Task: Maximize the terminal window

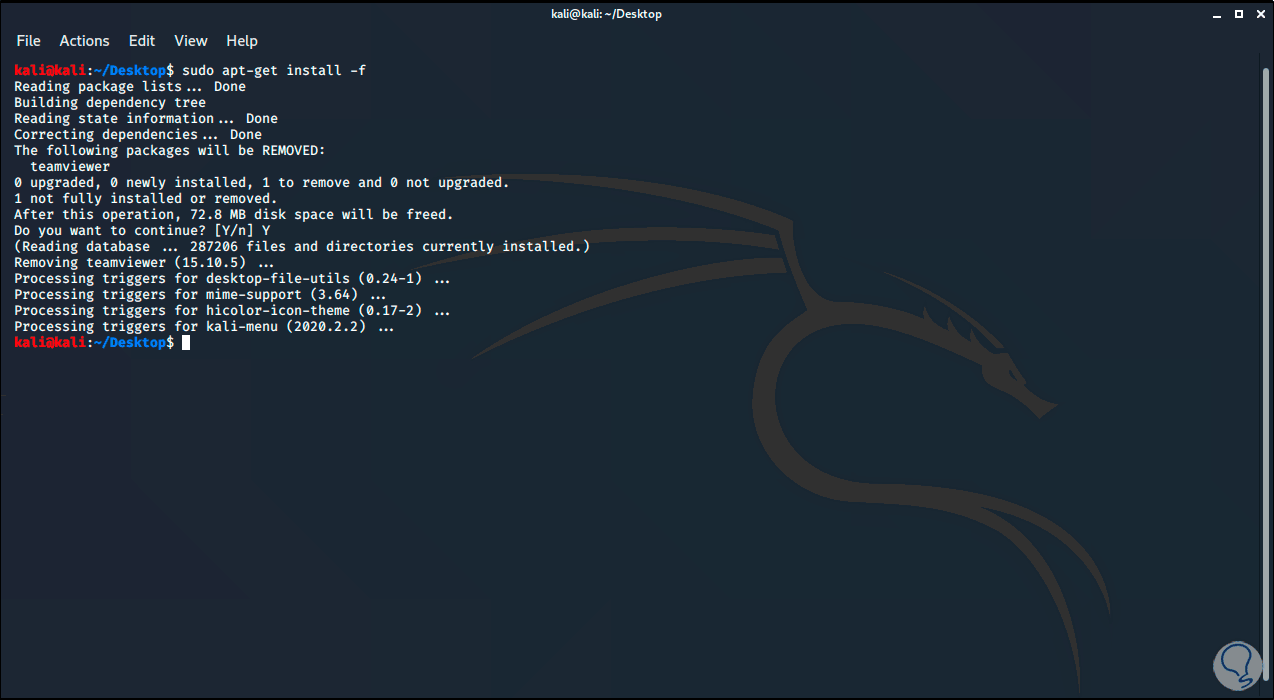Action: (x=1238, y=14)
